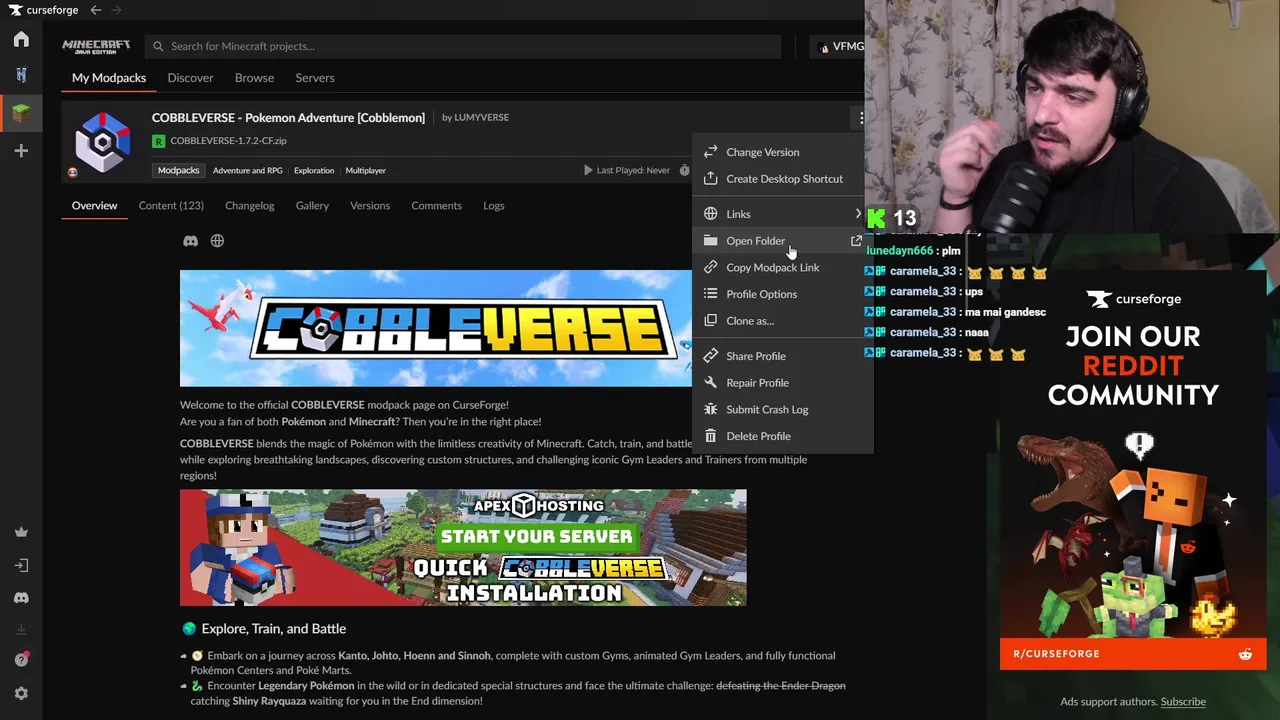Click the Cobbleverse modpack logo thumbnail

pyautogui.click(x=102, y=143)
